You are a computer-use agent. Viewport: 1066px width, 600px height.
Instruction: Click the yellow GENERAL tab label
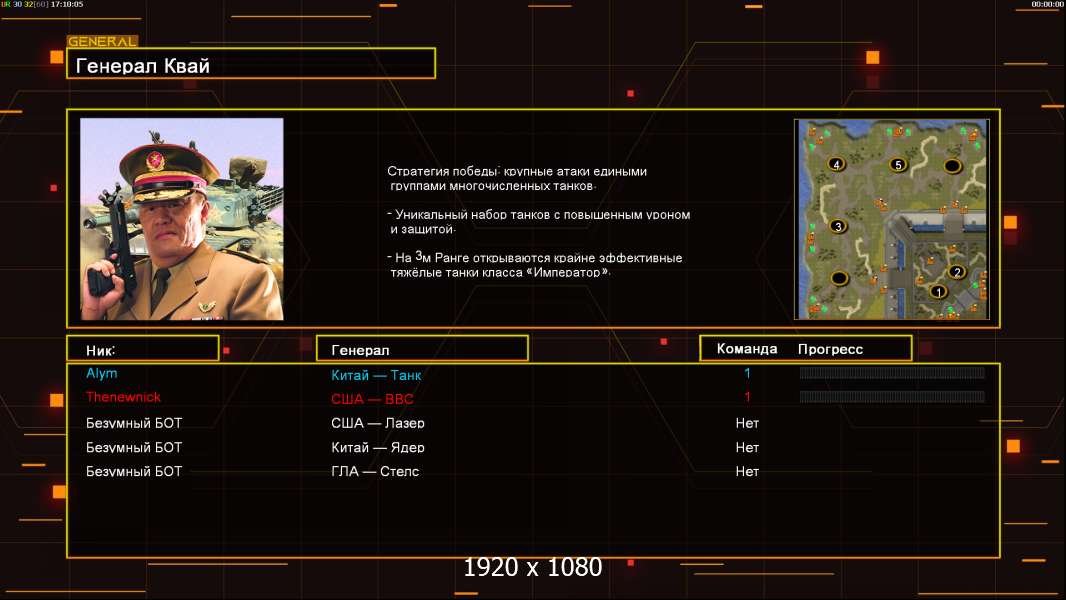pos(102,41)
